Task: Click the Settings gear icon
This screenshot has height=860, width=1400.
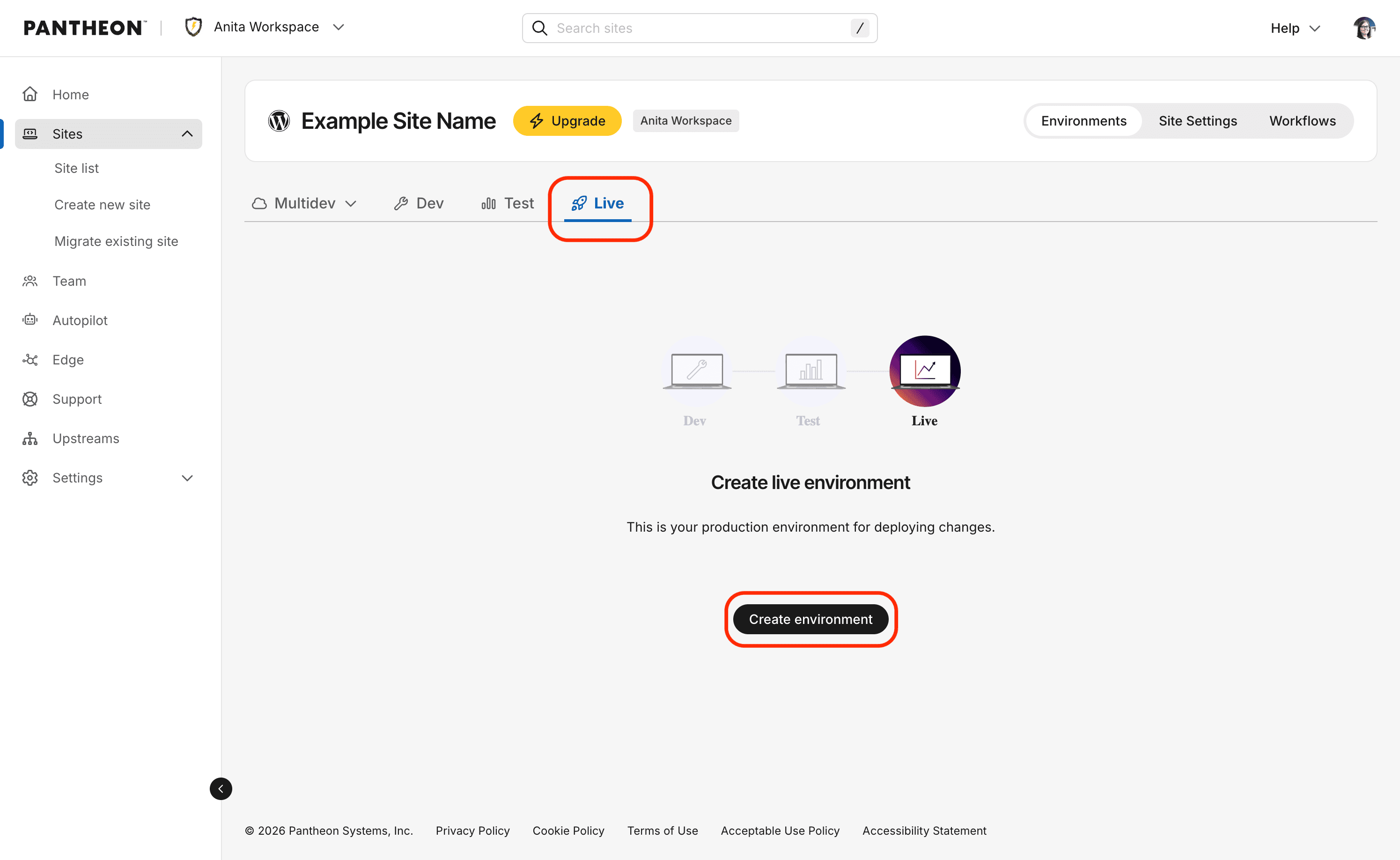Action: point(30,478)
